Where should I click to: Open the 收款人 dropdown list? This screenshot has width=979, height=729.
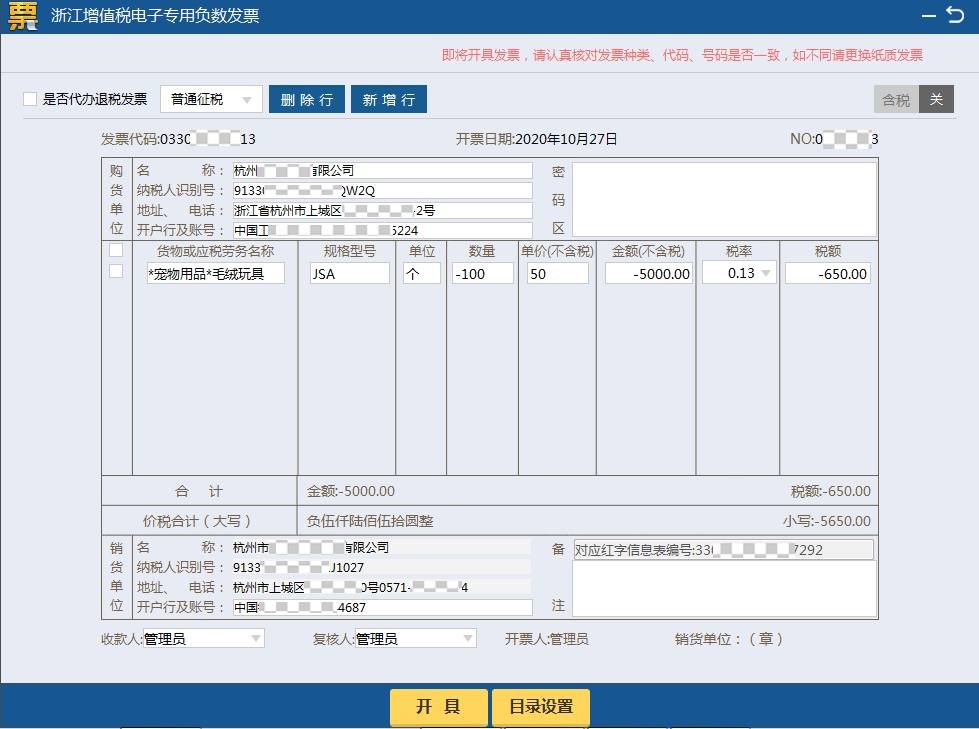tap(255, 638)
